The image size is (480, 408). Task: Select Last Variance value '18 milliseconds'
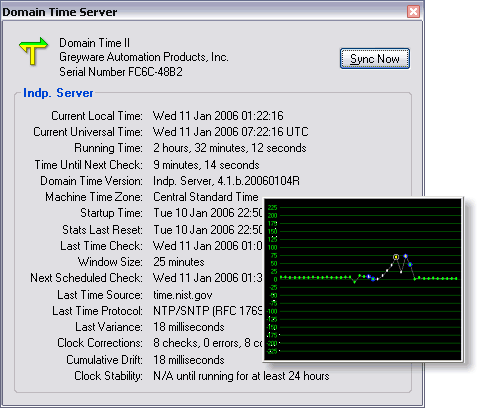[189, 327]
